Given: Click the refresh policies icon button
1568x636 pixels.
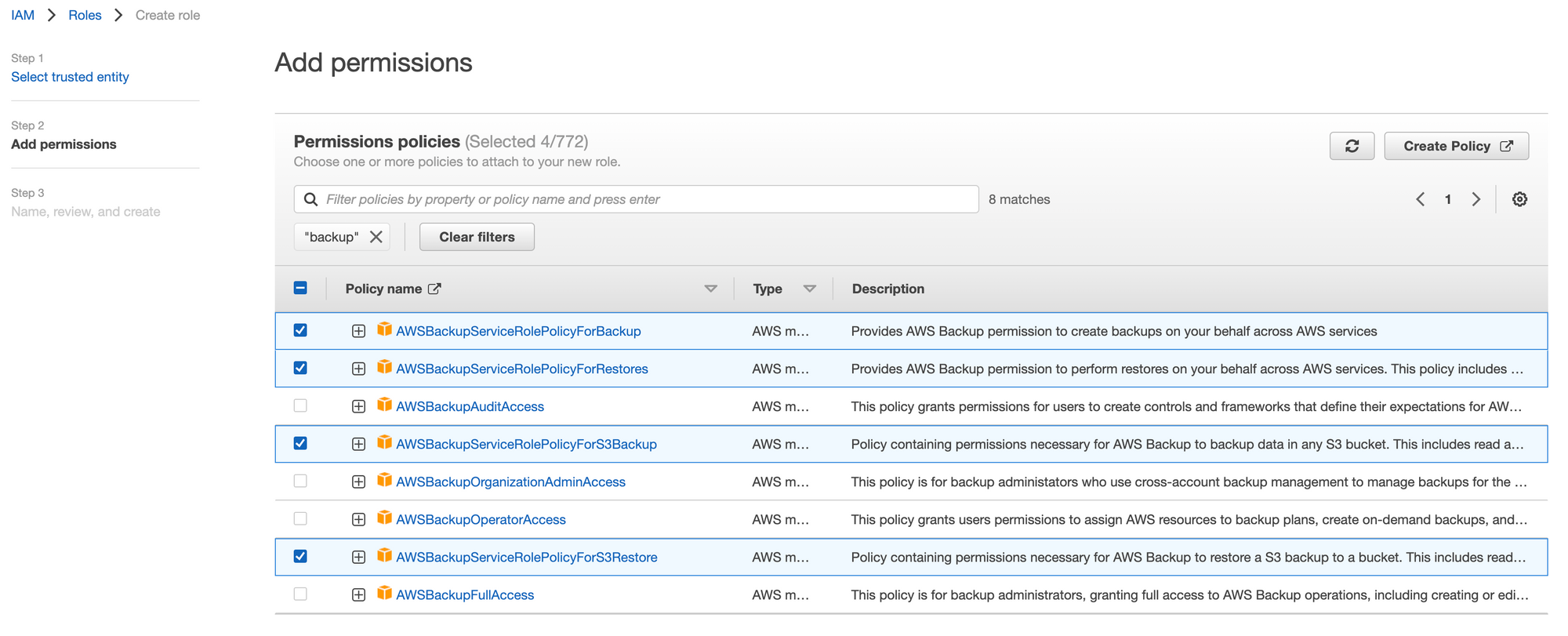Looking at the screenshot, I should pos(1352,146).
